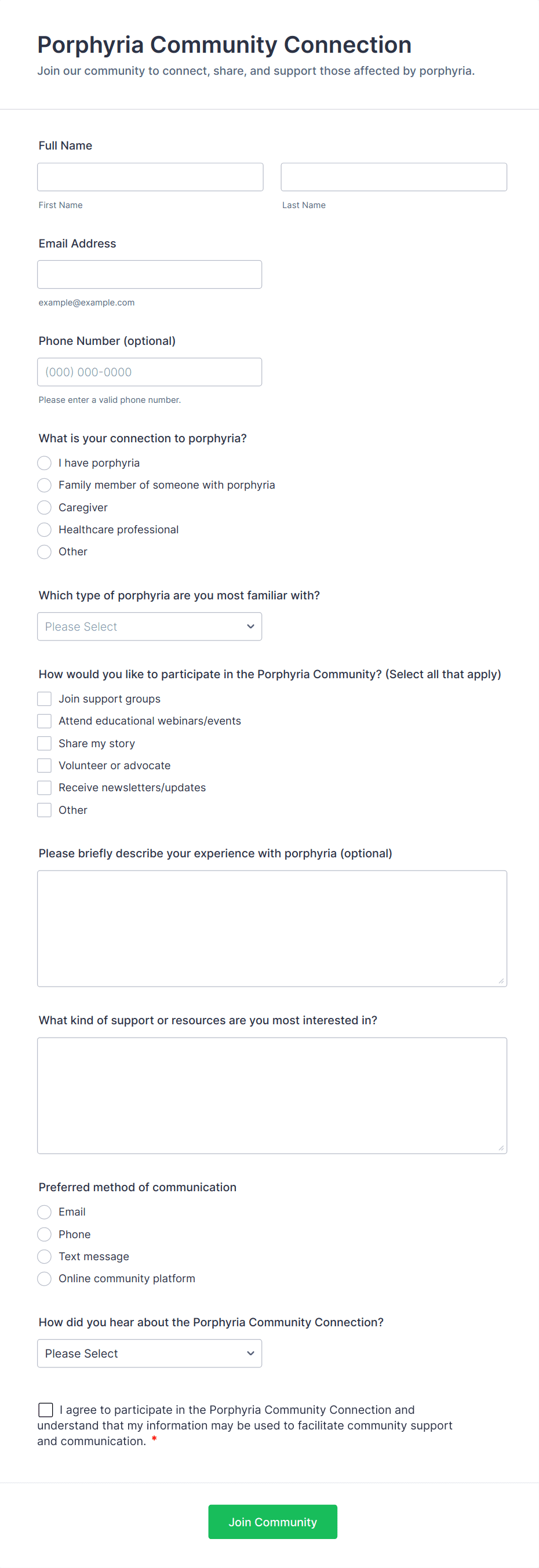Click the Phone Number input field

point(149,372)
